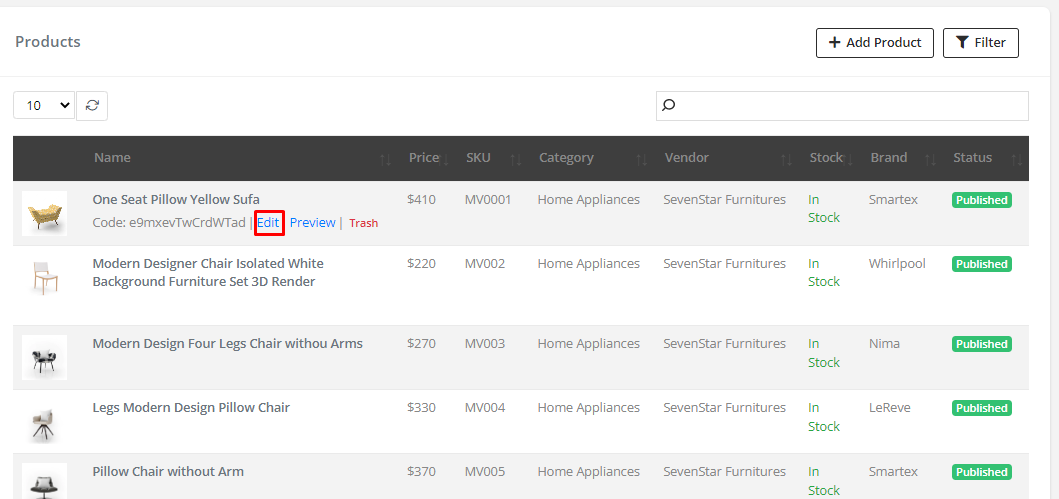
Task: Open the rows-per-page dropdown showing 10
Action: coord(44,105)
